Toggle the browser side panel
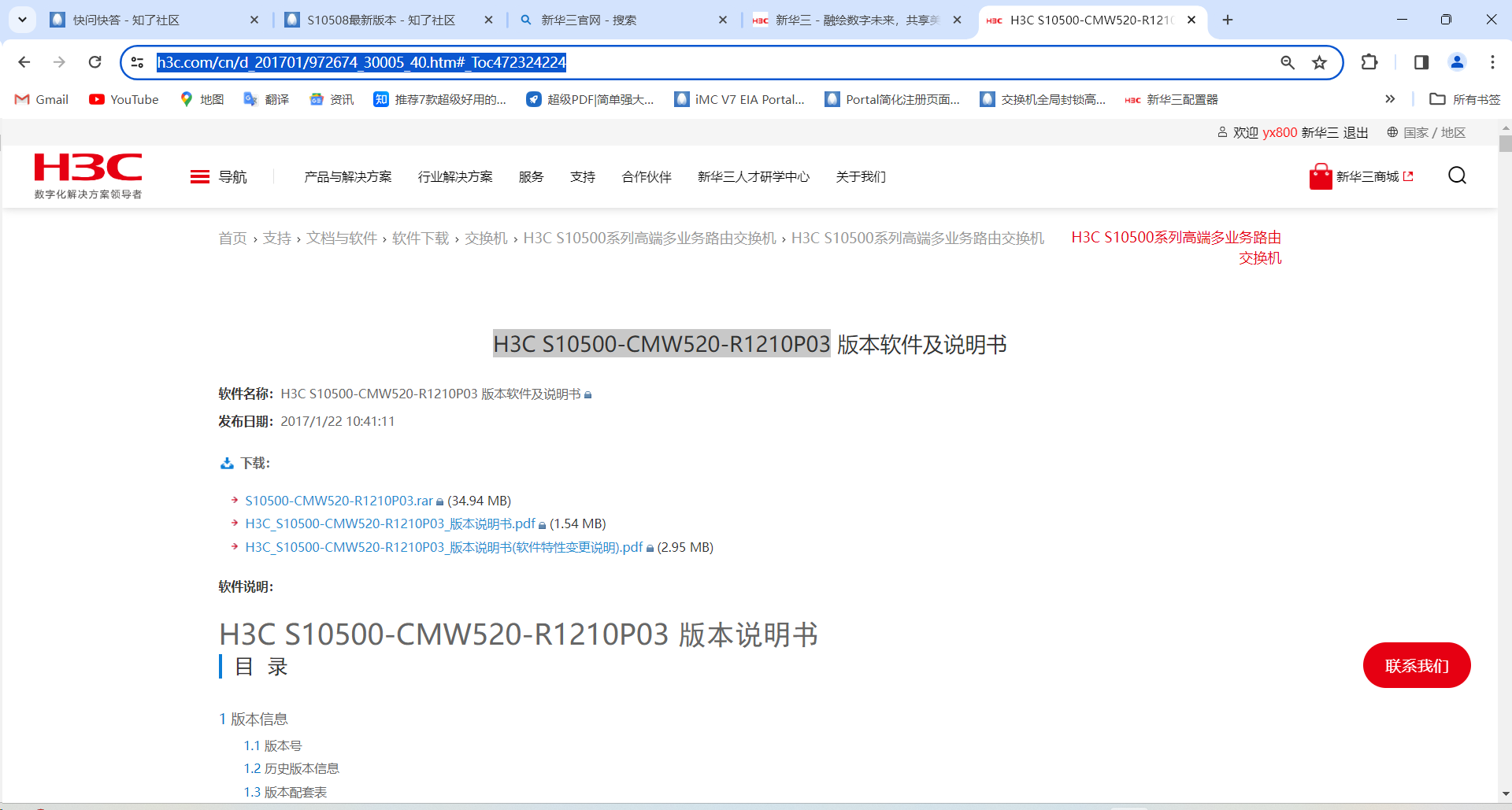The height and width of the screenshot is (810, 1512). click(1421, 62)
